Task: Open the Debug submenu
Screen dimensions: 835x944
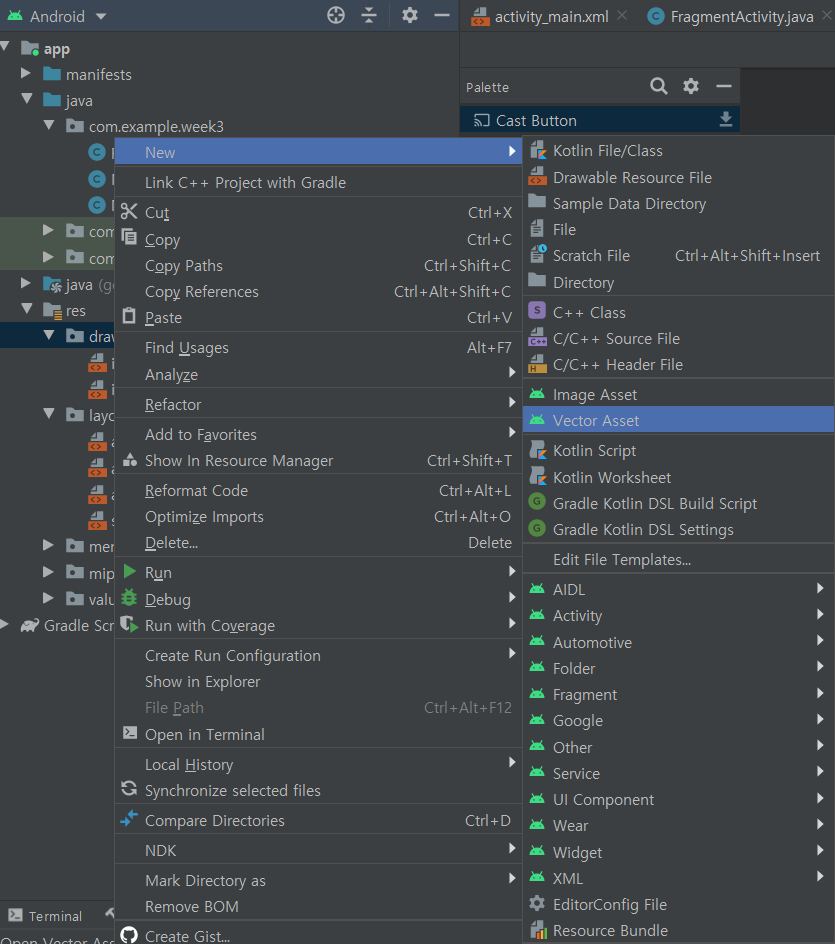Action: (x=318, y=599)
